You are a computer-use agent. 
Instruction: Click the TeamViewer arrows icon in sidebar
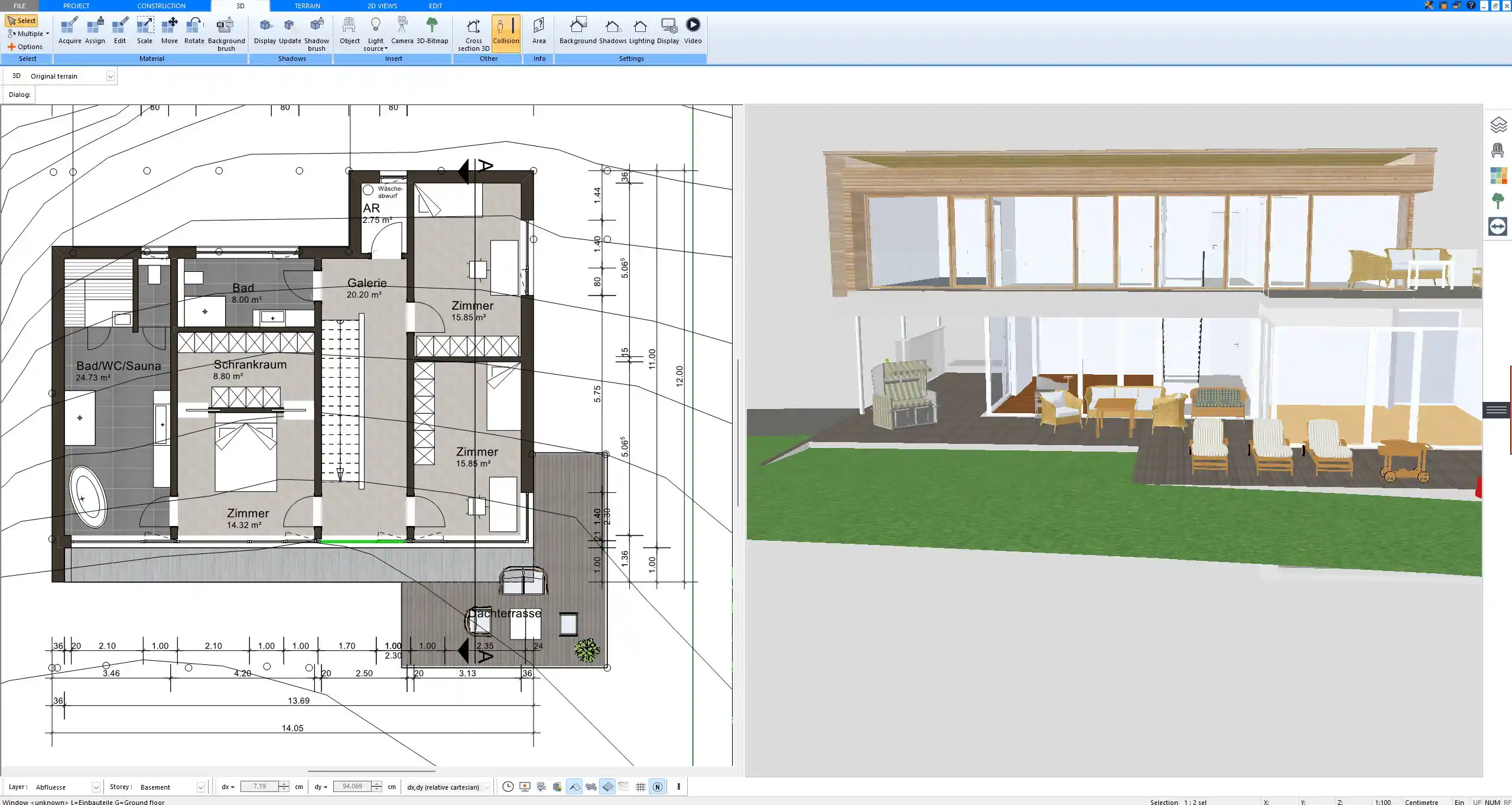[x=1498, y=226]
